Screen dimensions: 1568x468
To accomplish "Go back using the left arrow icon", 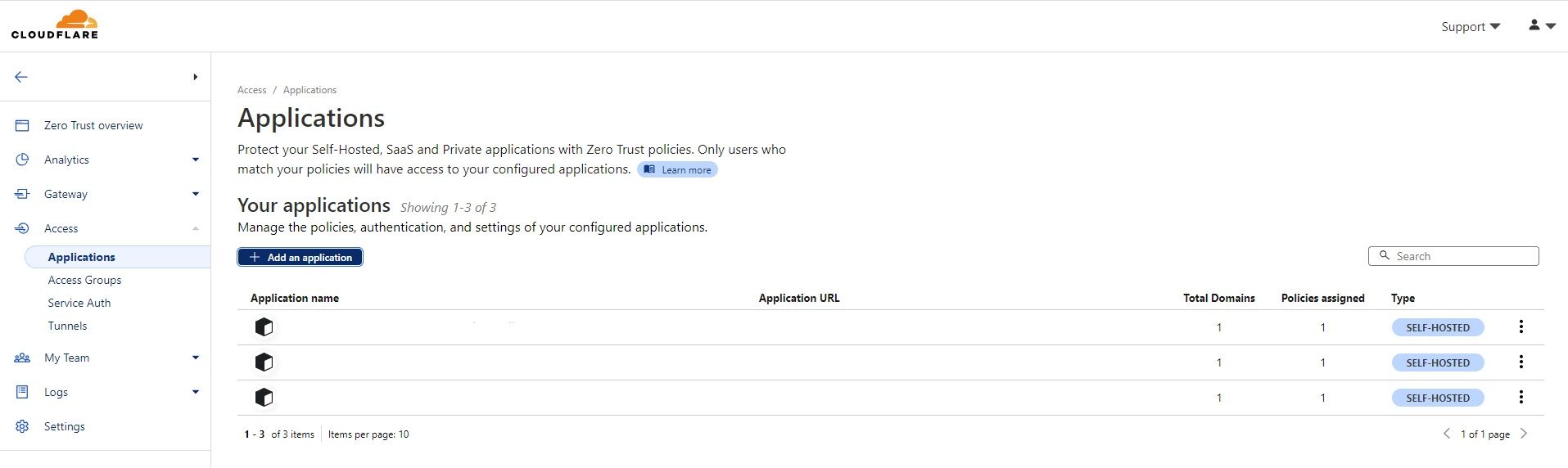I will (x=21, y=77).
